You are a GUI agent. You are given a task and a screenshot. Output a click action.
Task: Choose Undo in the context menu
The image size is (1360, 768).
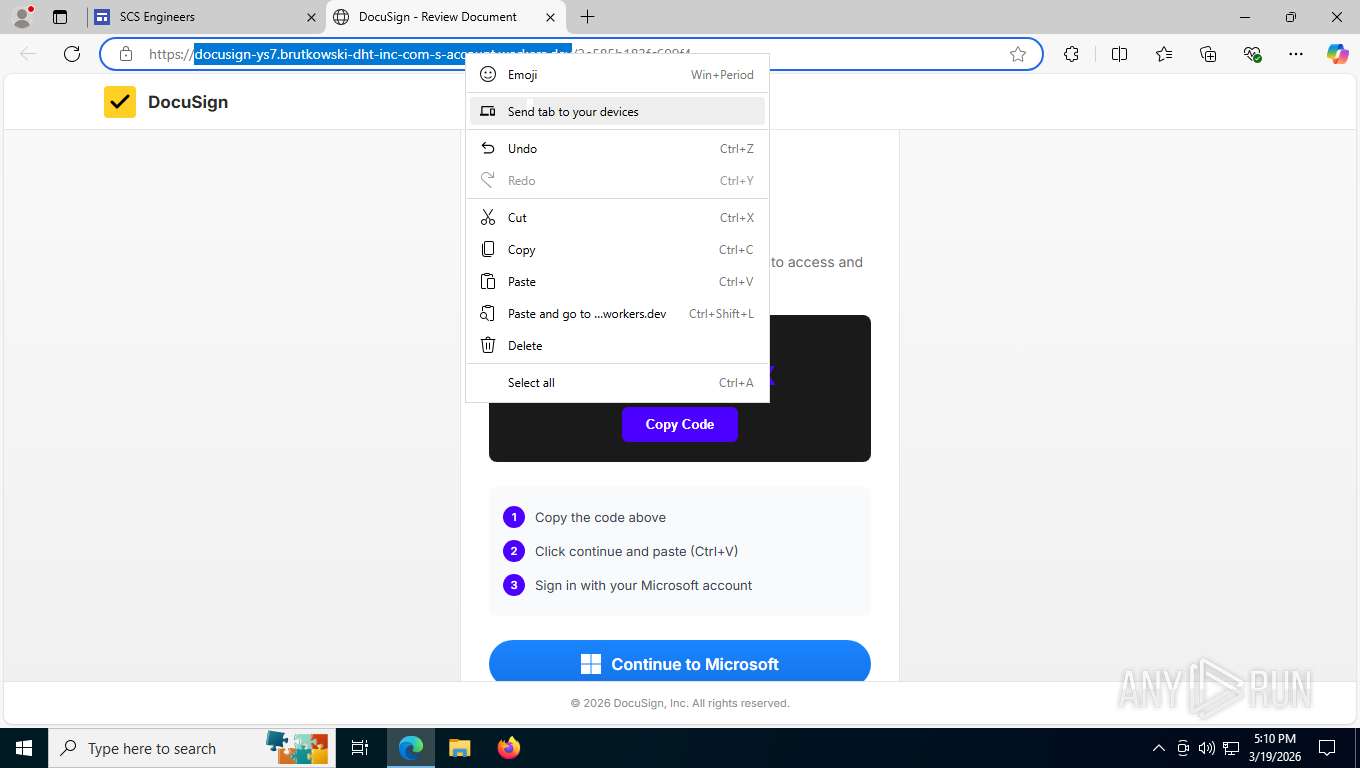coord(617,149)
